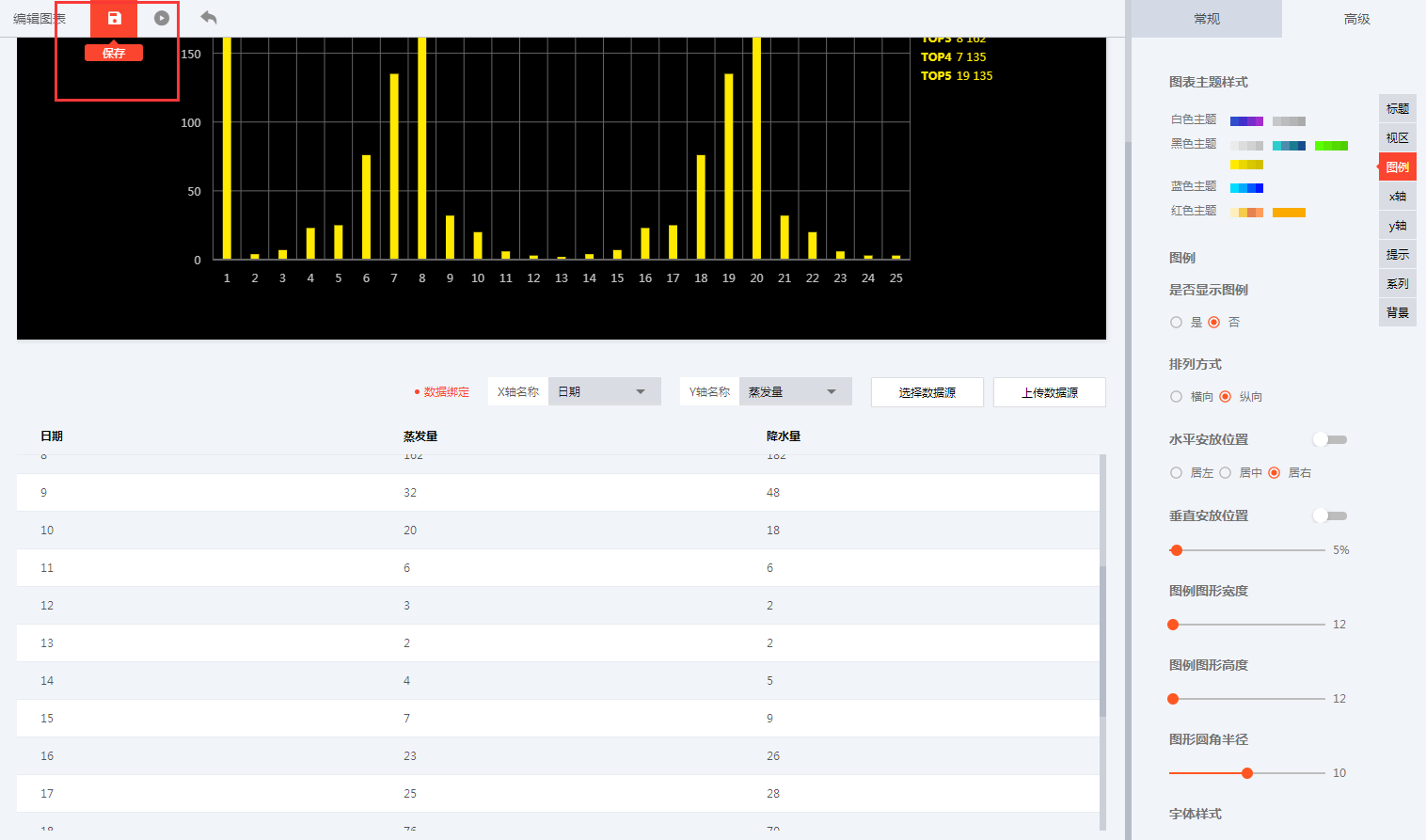The width and height of the screenshot is (1426, 840).
Task: Click the 降水量 column header
Action: tap(784, 436)
